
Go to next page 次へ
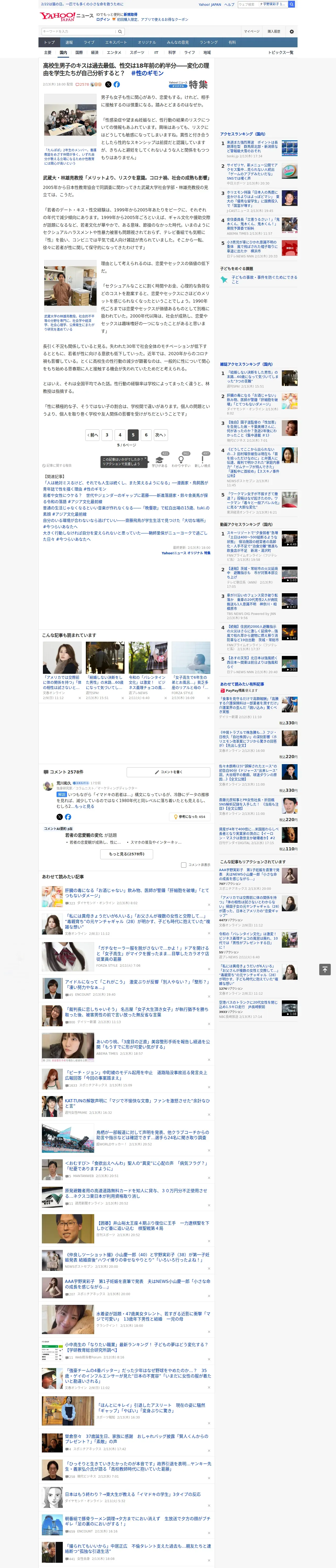(x=160, y=435)
